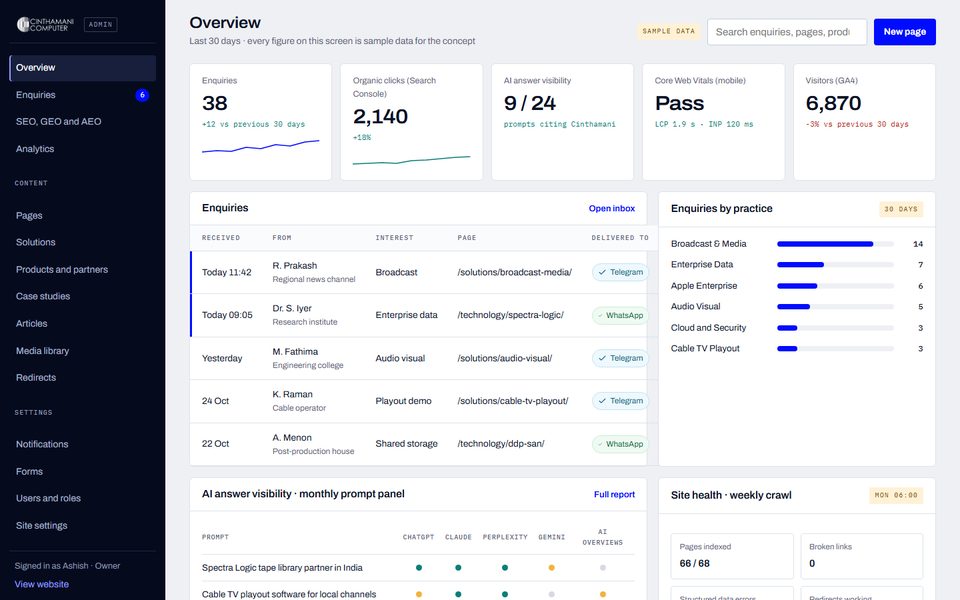Click the Cable TV playout software prompt
Image resolution: width=960 pixels, height=600 pixels.
289,594
